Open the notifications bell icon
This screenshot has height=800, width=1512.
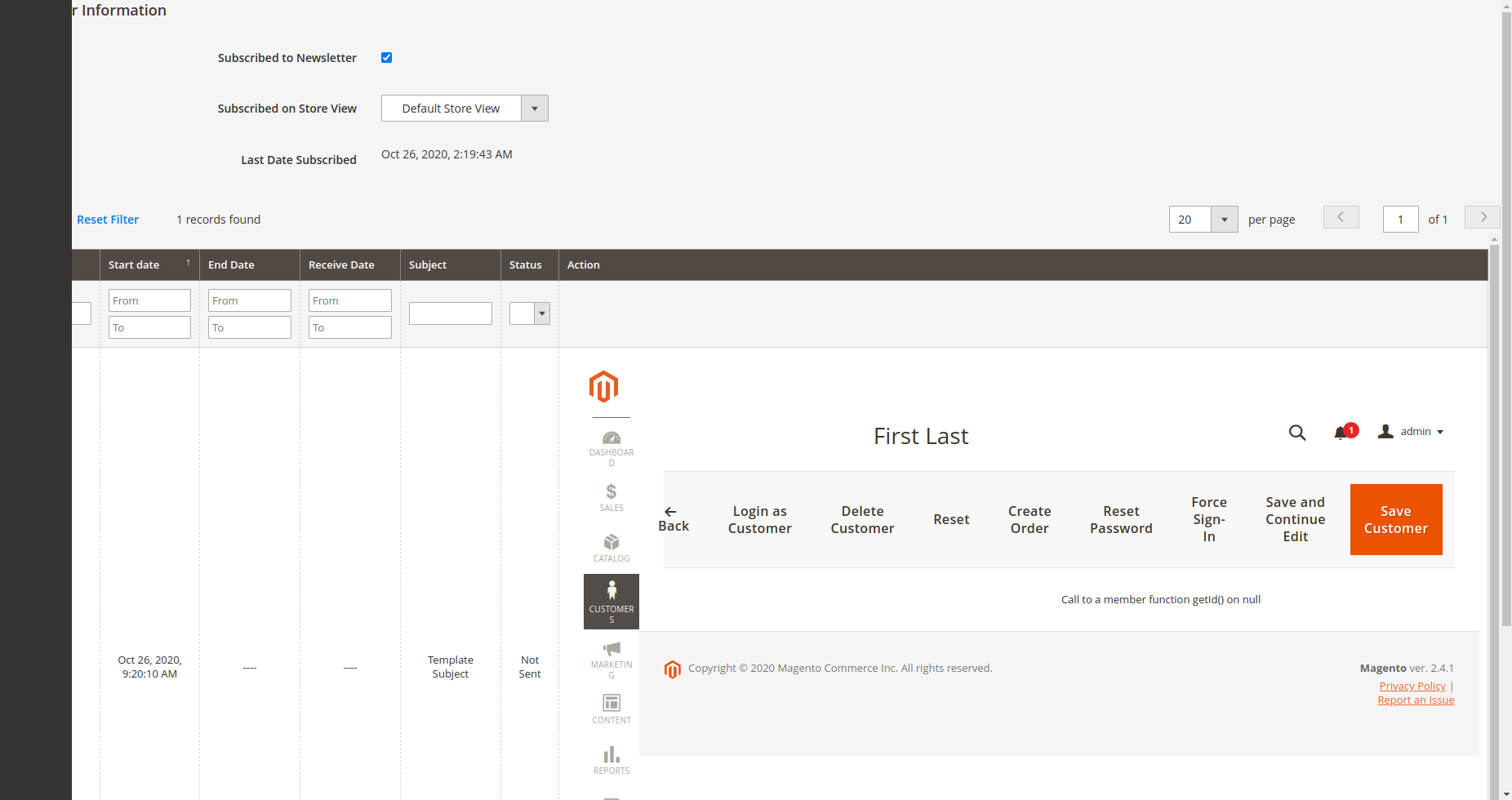[x=1341, y=433]
